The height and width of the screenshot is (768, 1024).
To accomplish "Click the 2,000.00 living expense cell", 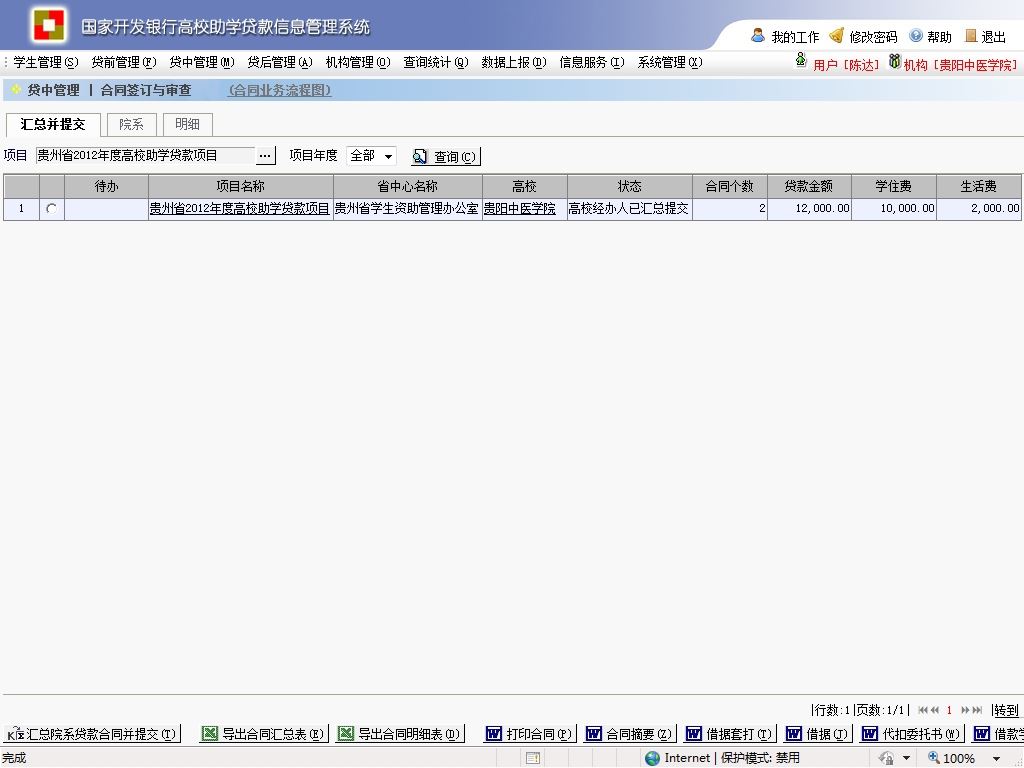I will 979,208.
